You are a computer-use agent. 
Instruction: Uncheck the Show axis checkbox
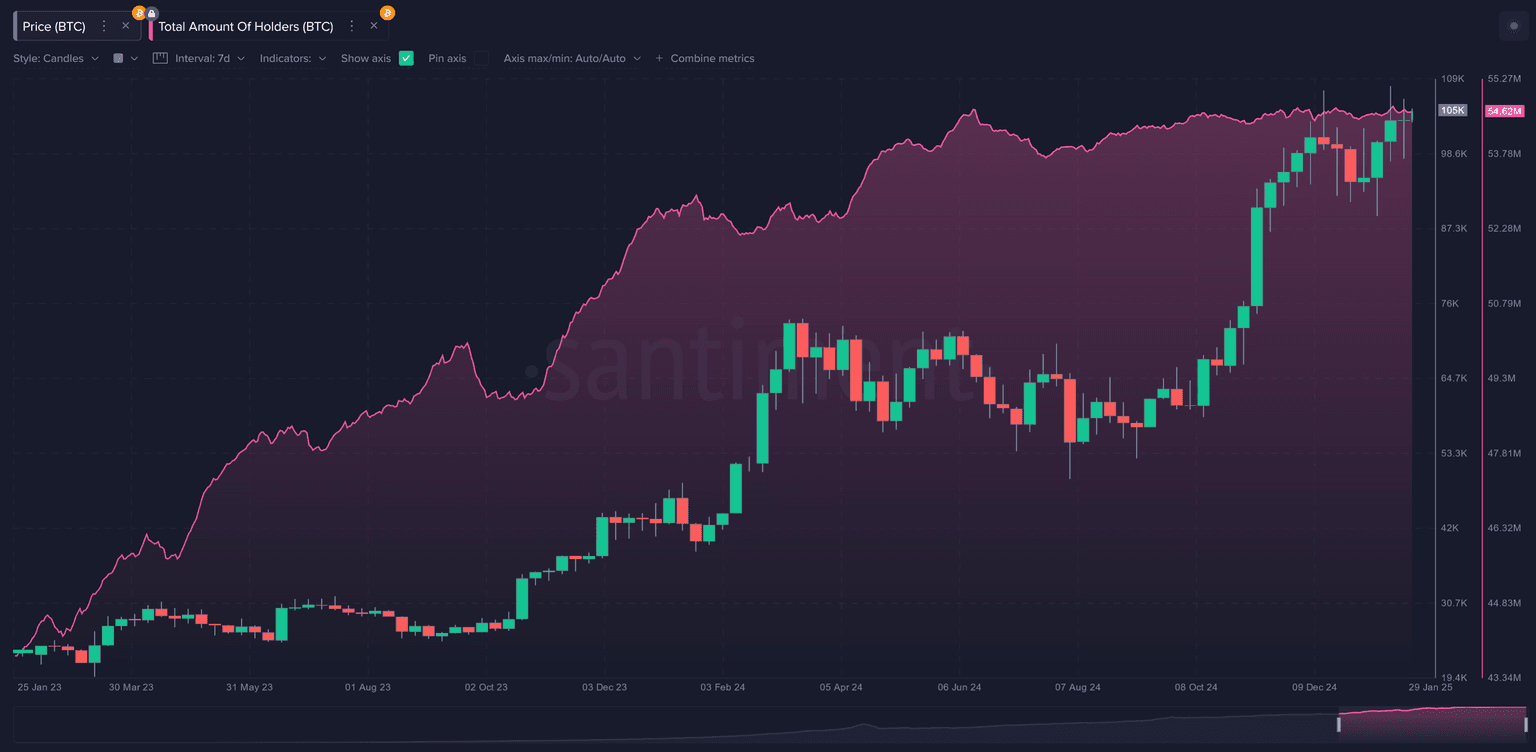coord(406,58)
